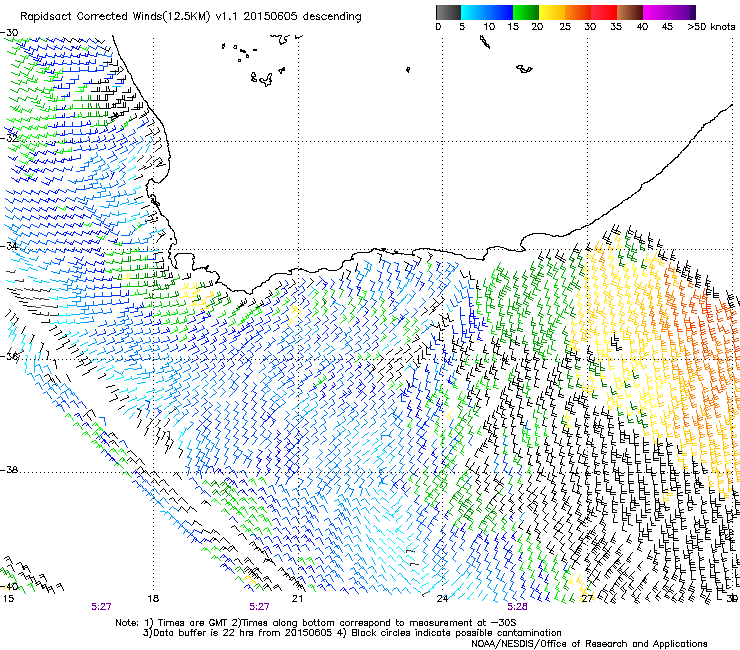This screenshot has height=650, width=740.
Task: Click the NOAA/NESDIS credit line
Action: click(589, 643)
